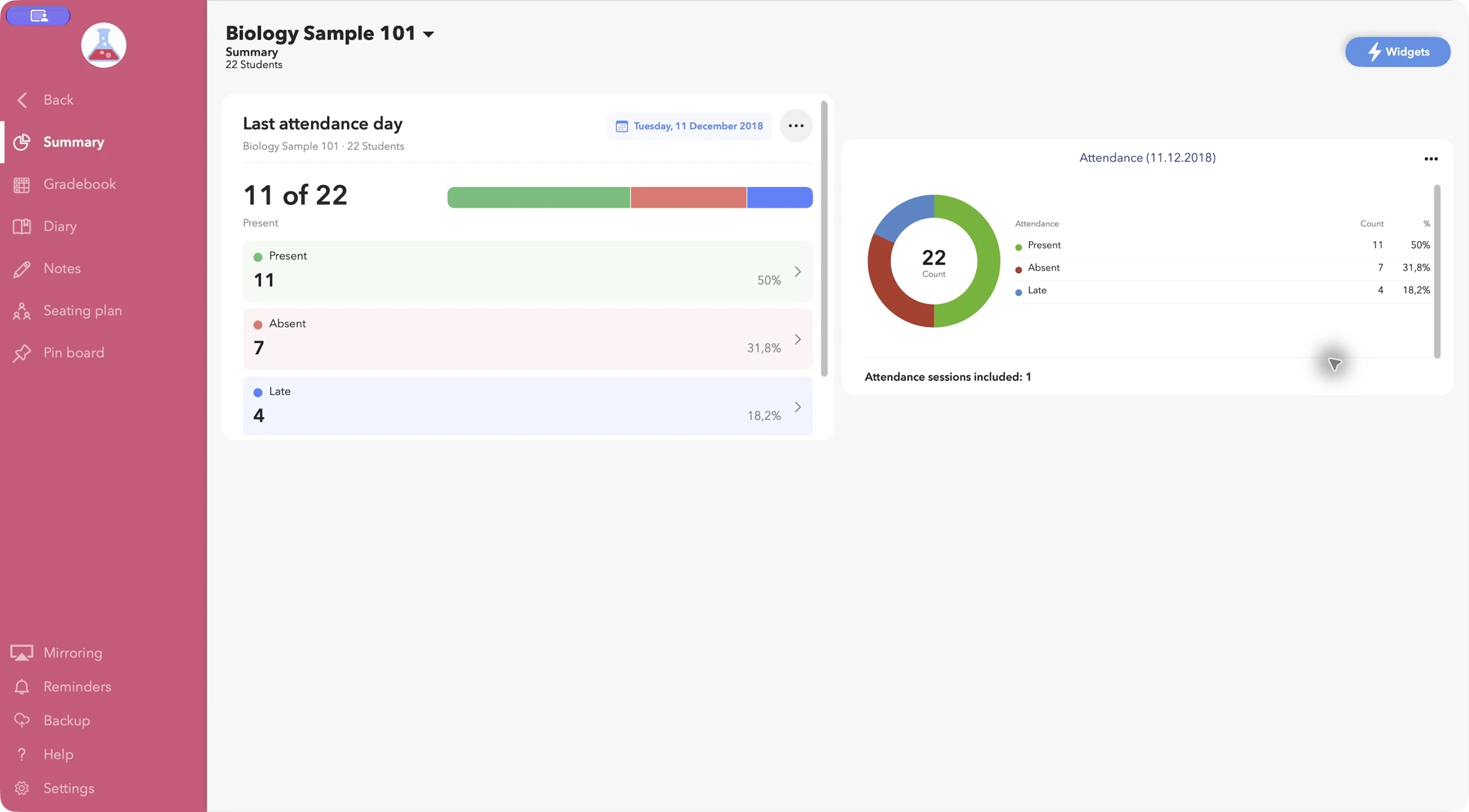
Task: Click the Backup cloud icon
Action: pos(22,721)
